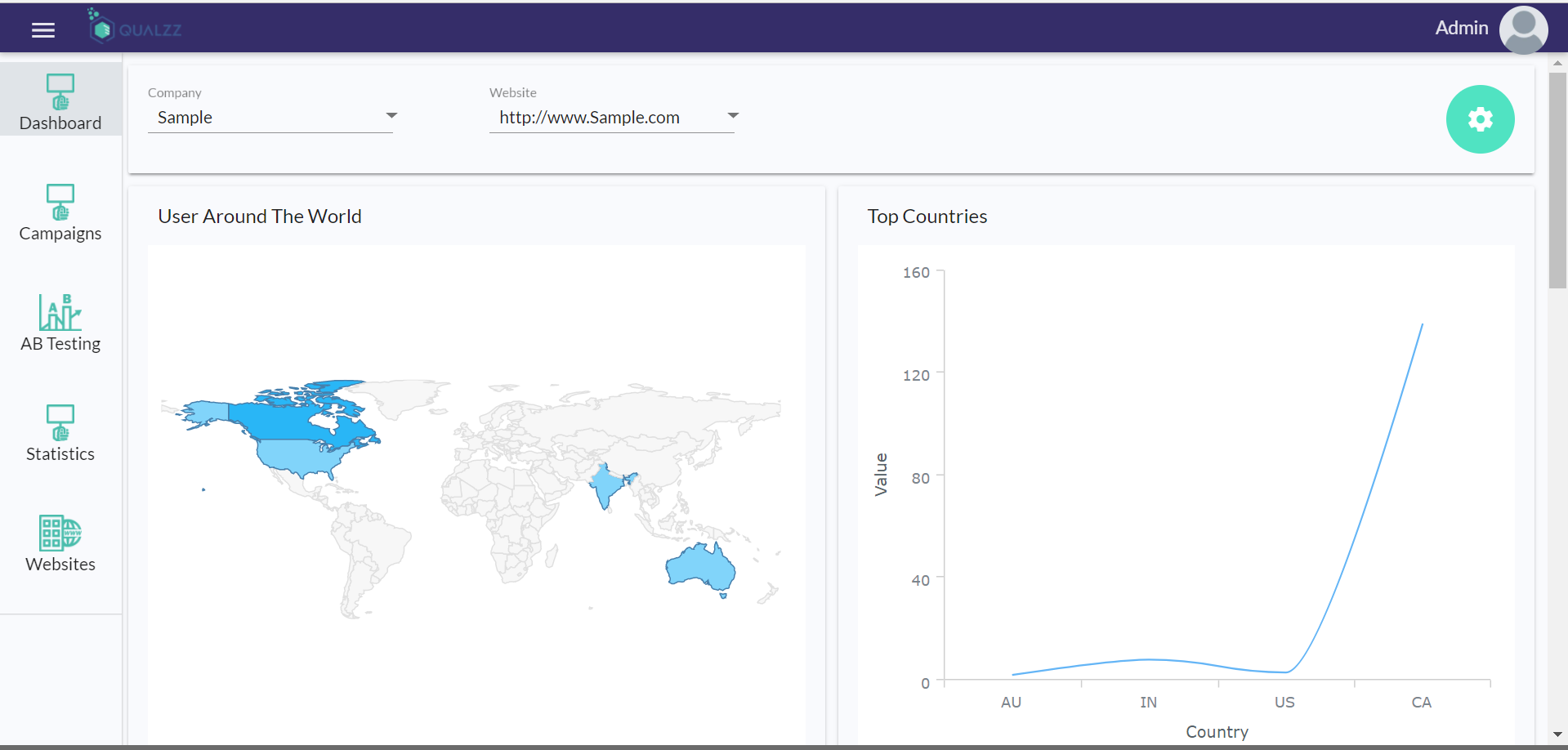The width and height of the screenshot is (1568, 750).
Task: Open the Sample company selector
Action: click(270, 118)
